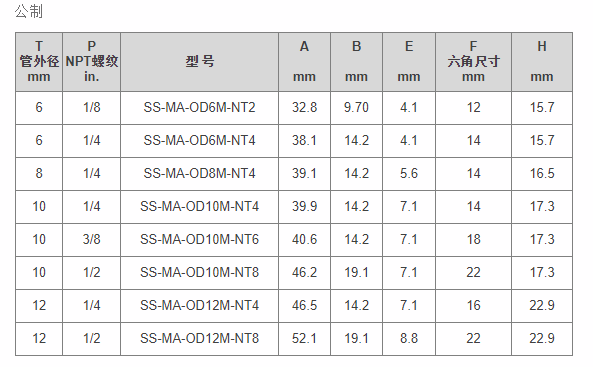
Task: Click the 8.8 value in column E
Action: click(409, 338)
